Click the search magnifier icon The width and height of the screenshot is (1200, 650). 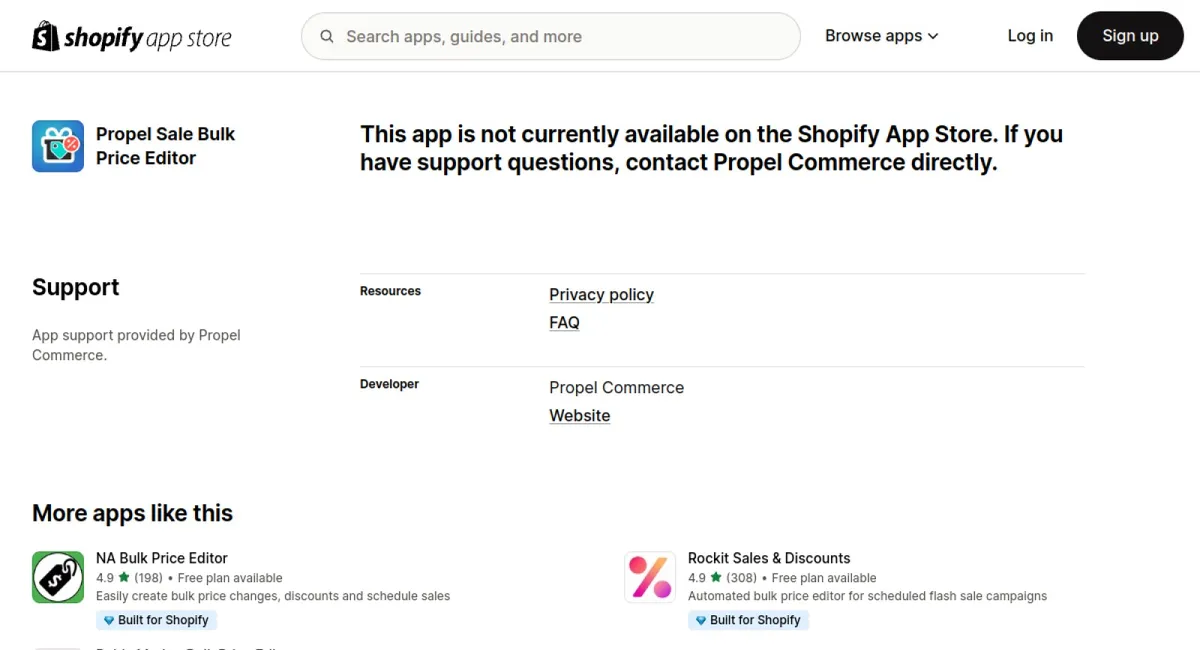[x=327, y=36]
